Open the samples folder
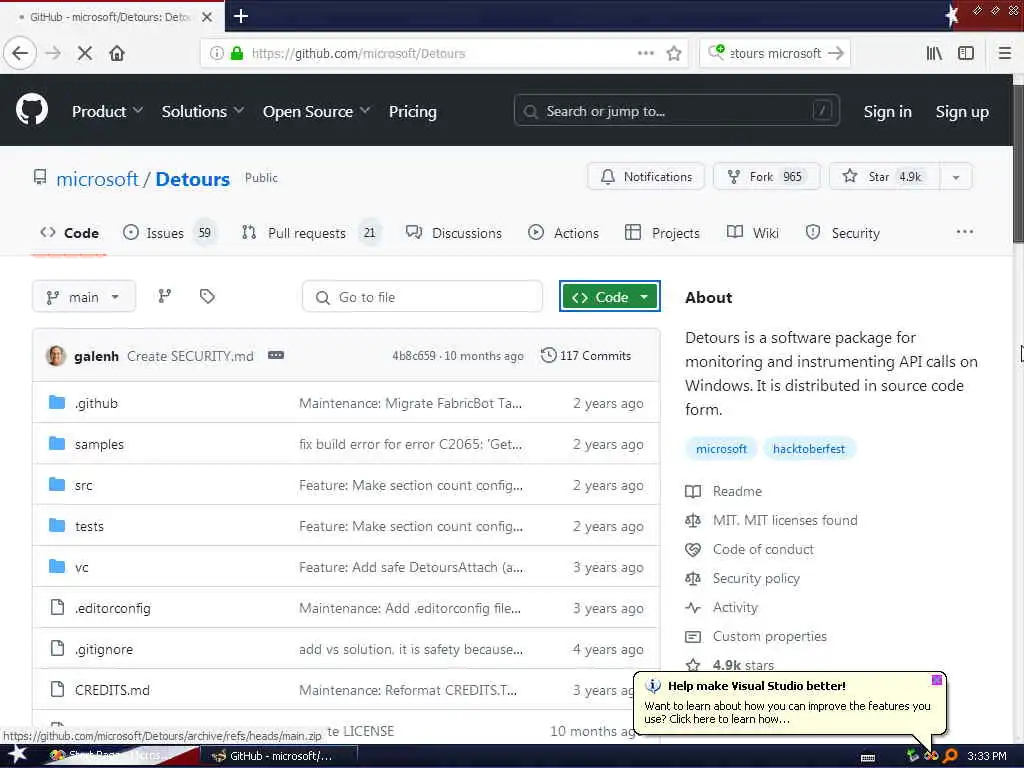The image size is (1024, 768). click(99, 444)
